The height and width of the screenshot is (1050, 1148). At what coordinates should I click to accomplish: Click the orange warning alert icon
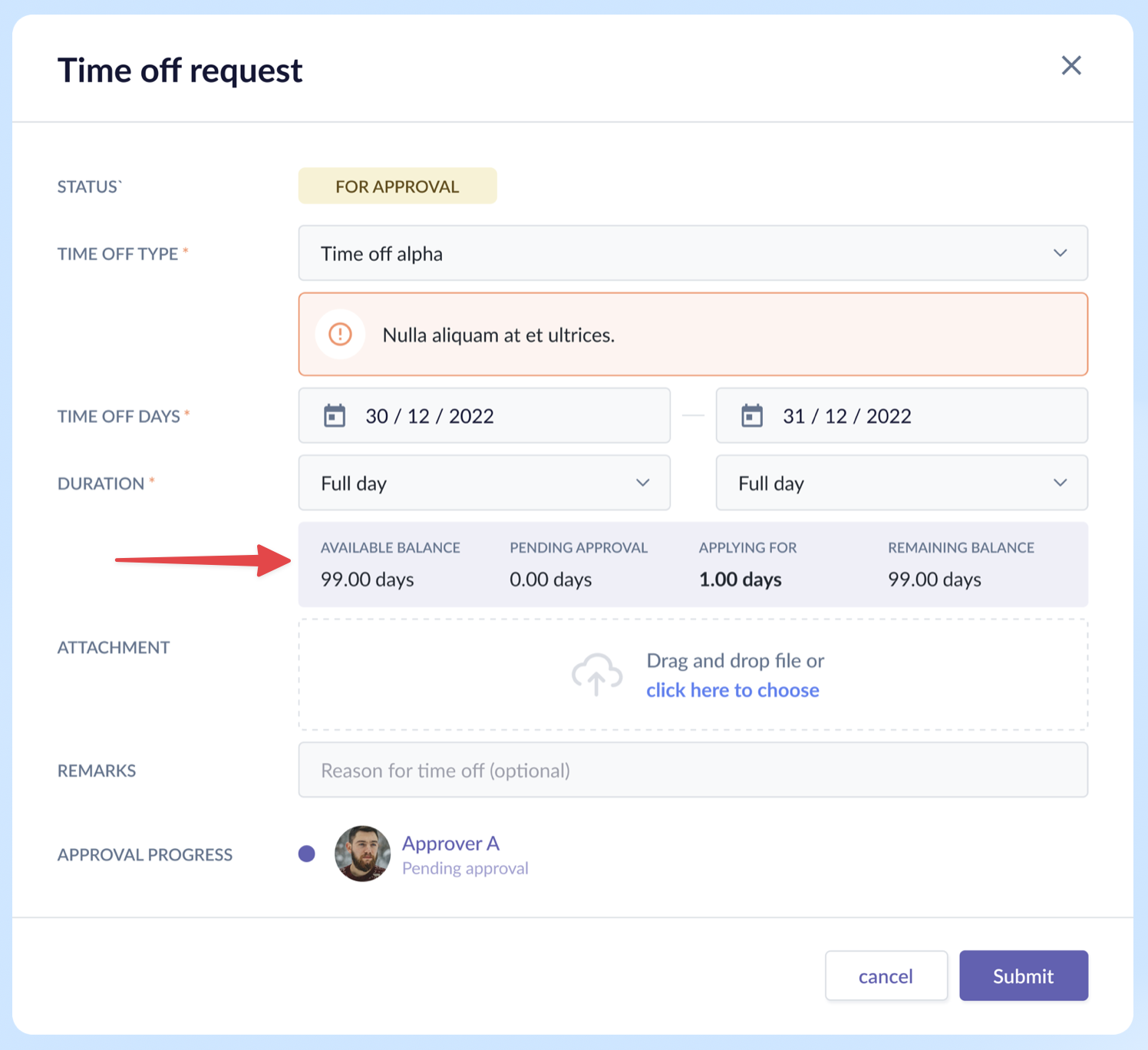[340, 335]
